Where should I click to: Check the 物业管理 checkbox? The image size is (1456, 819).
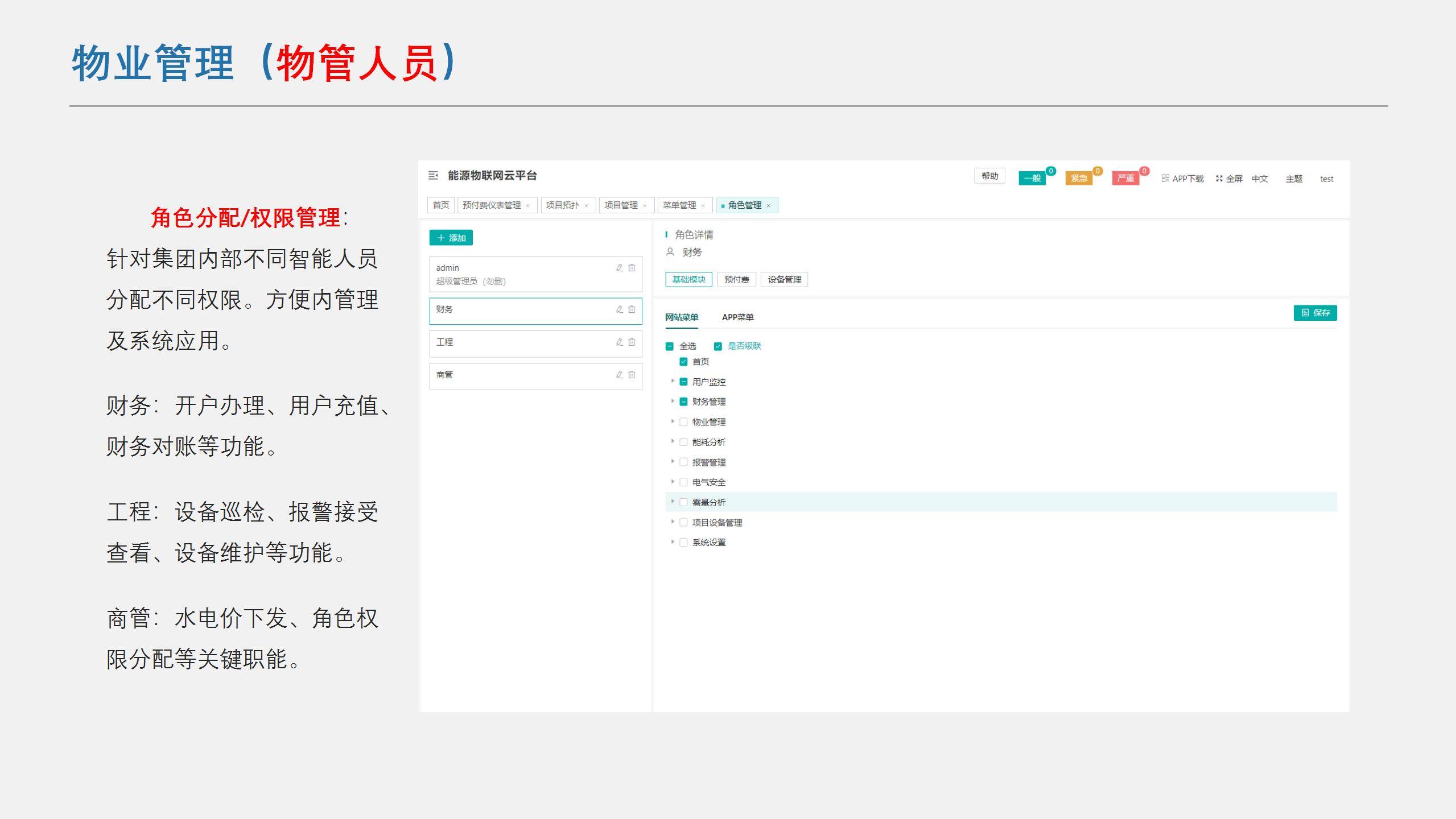coord(684,422)
